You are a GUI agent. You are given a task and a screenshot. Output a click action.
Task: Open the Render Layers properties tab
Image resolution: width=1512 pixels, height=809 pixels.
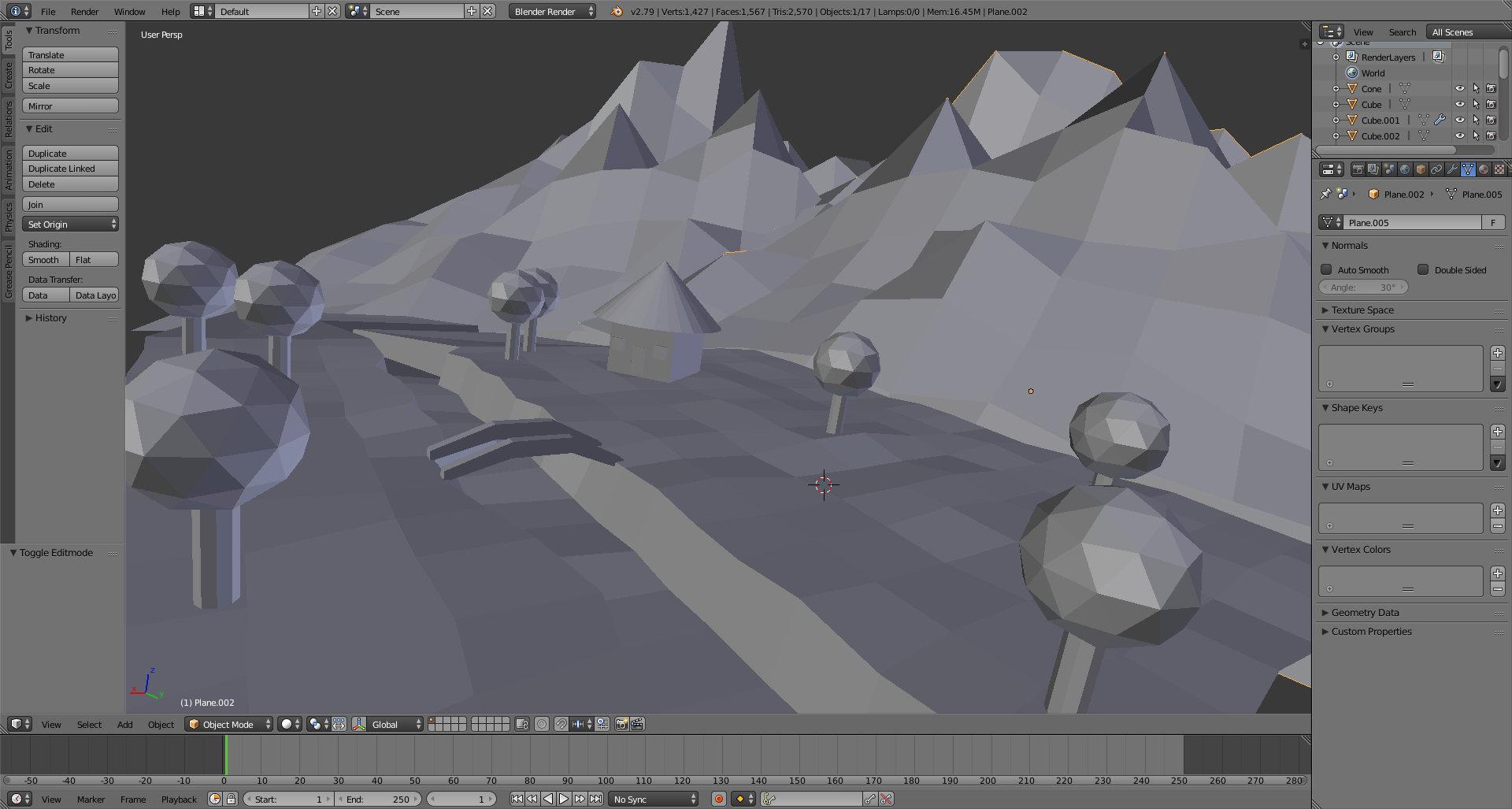tap(1373, 169)
